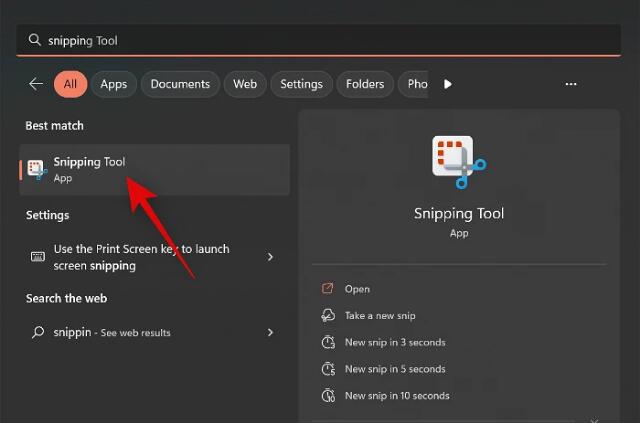The height and width of the screenshot is (423, 641).
Task: Choose Open in the preview pane
Action: tap(357, 289)
